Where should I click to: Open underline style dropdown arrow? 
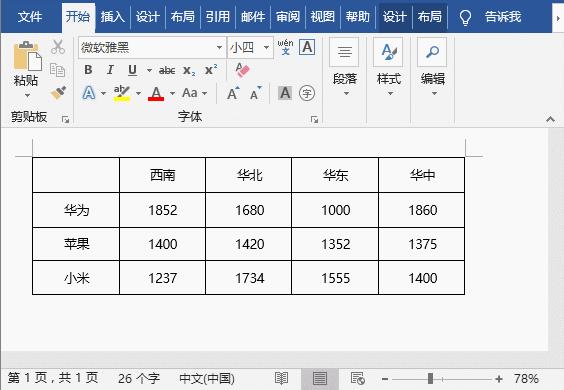tap(149, 70)
